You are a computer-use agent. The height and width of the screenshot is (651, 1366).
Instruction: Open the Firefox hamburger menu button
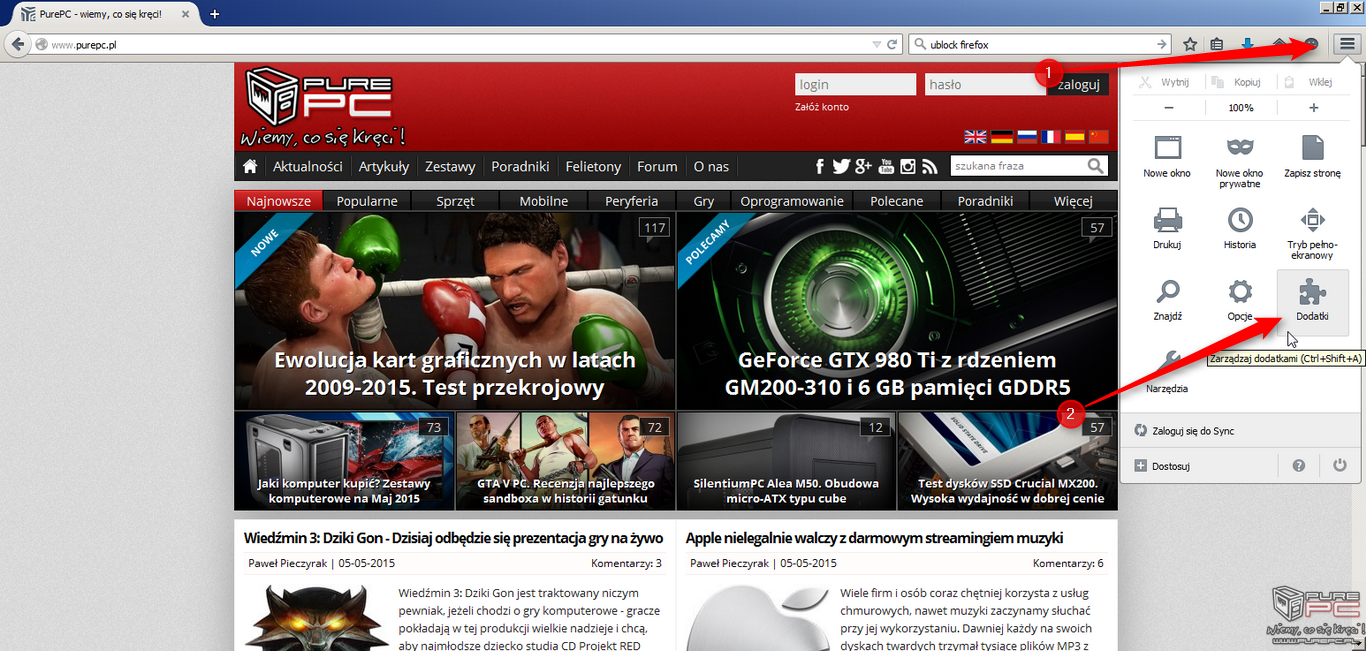click(x=1347, y=45)
